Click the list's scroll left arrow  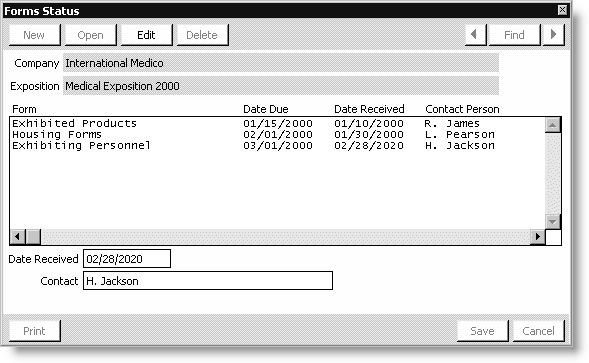[x=17, y=237]
